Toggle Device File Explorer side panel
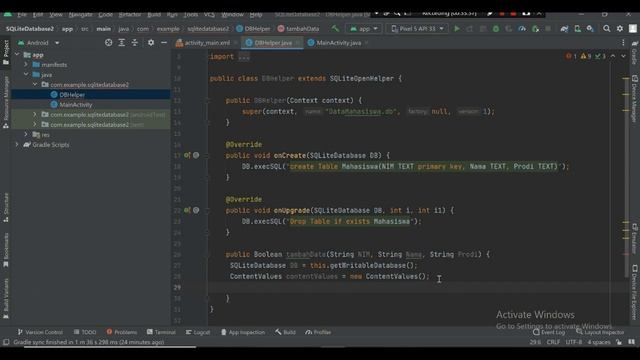 click(634, 292)
